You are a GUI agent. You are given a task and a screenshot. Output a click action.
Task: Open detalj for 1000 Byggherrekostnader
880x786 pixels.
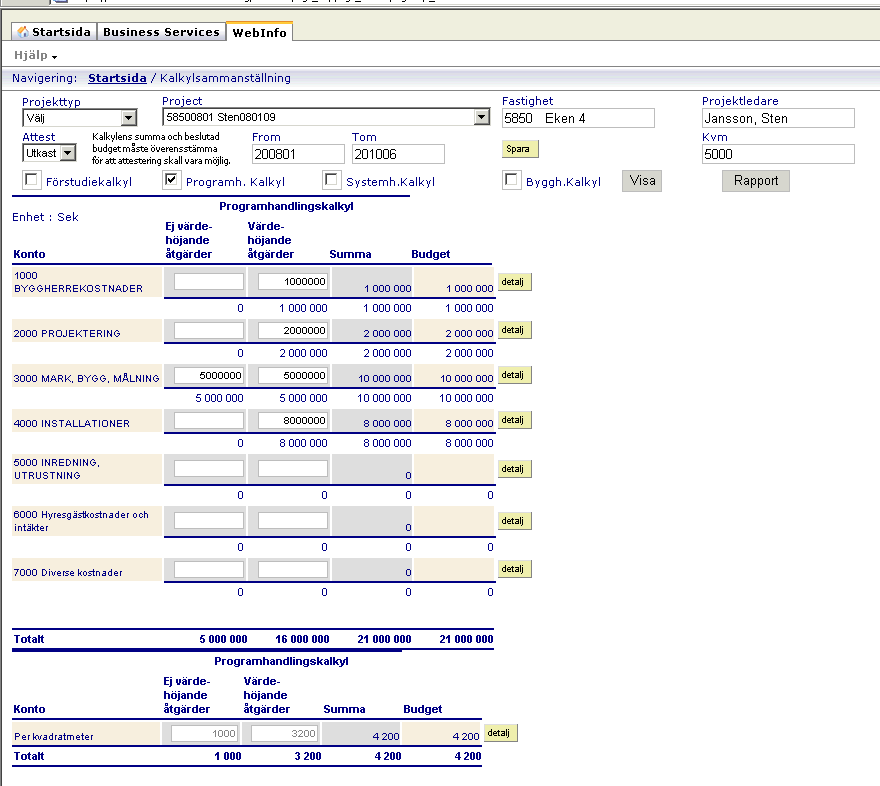[x=515, y=282]
